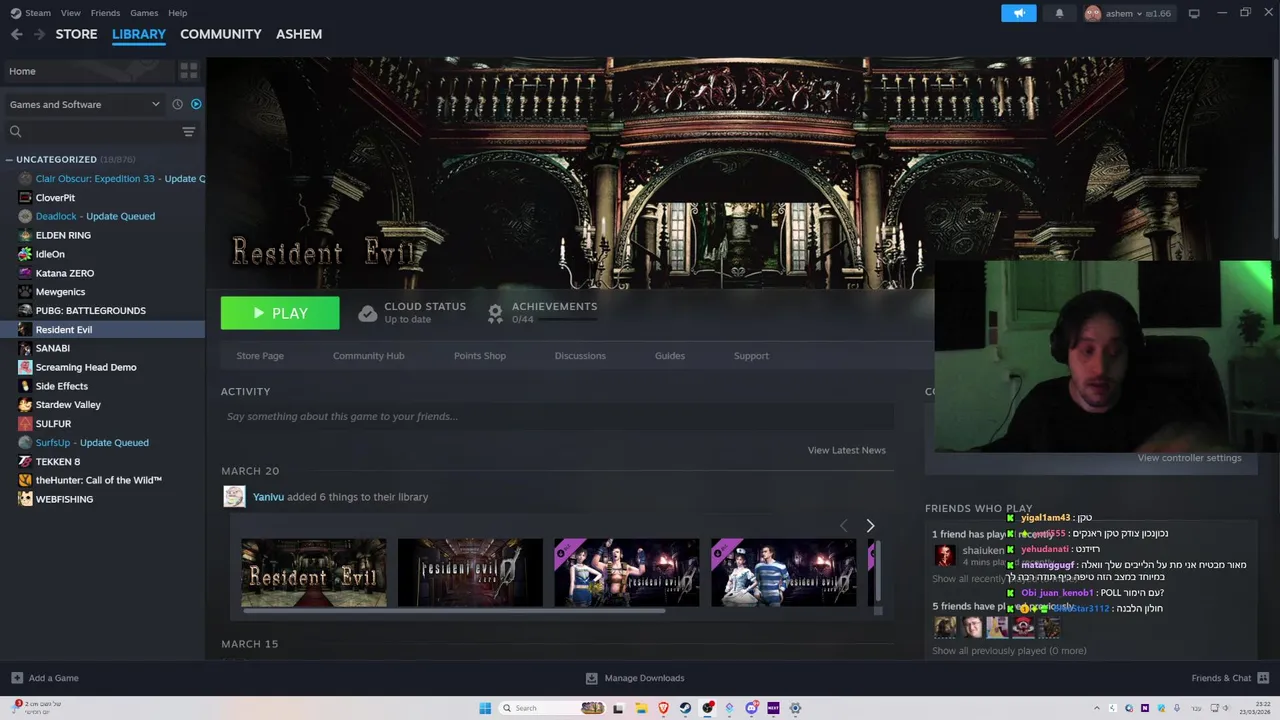
Task: Click the Windows Start button
Action: (x=485, y=708)
